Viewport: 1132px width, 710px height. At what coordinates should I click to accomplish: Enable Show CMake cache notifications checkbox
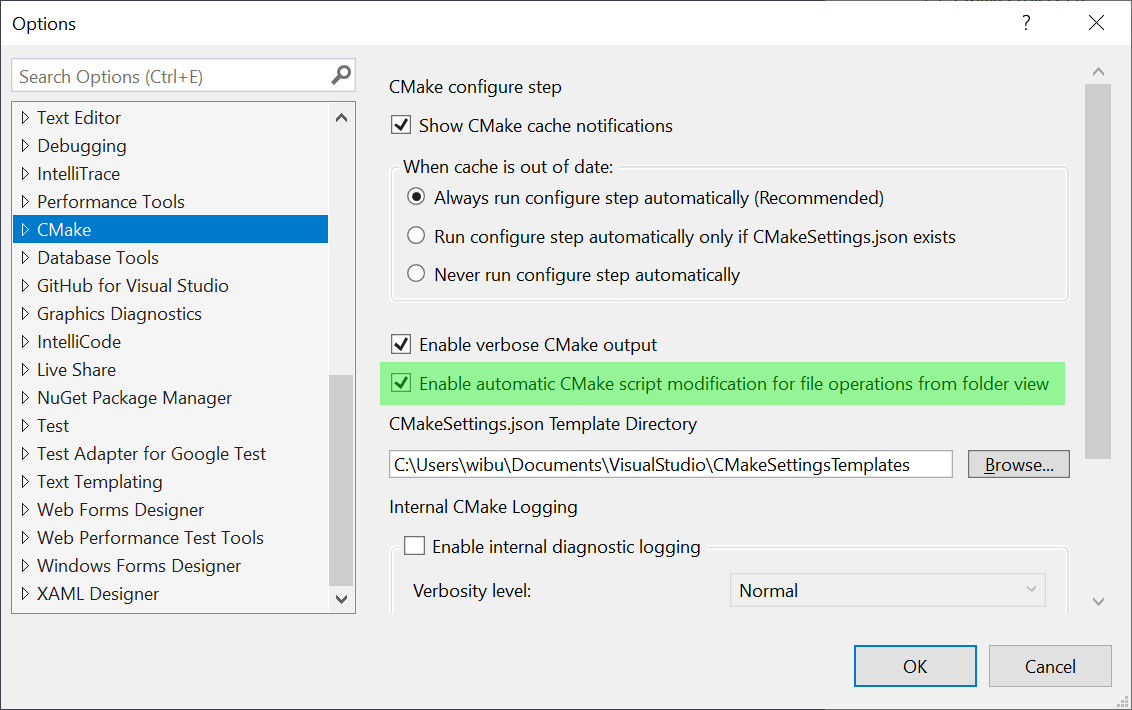pos(400,125)
